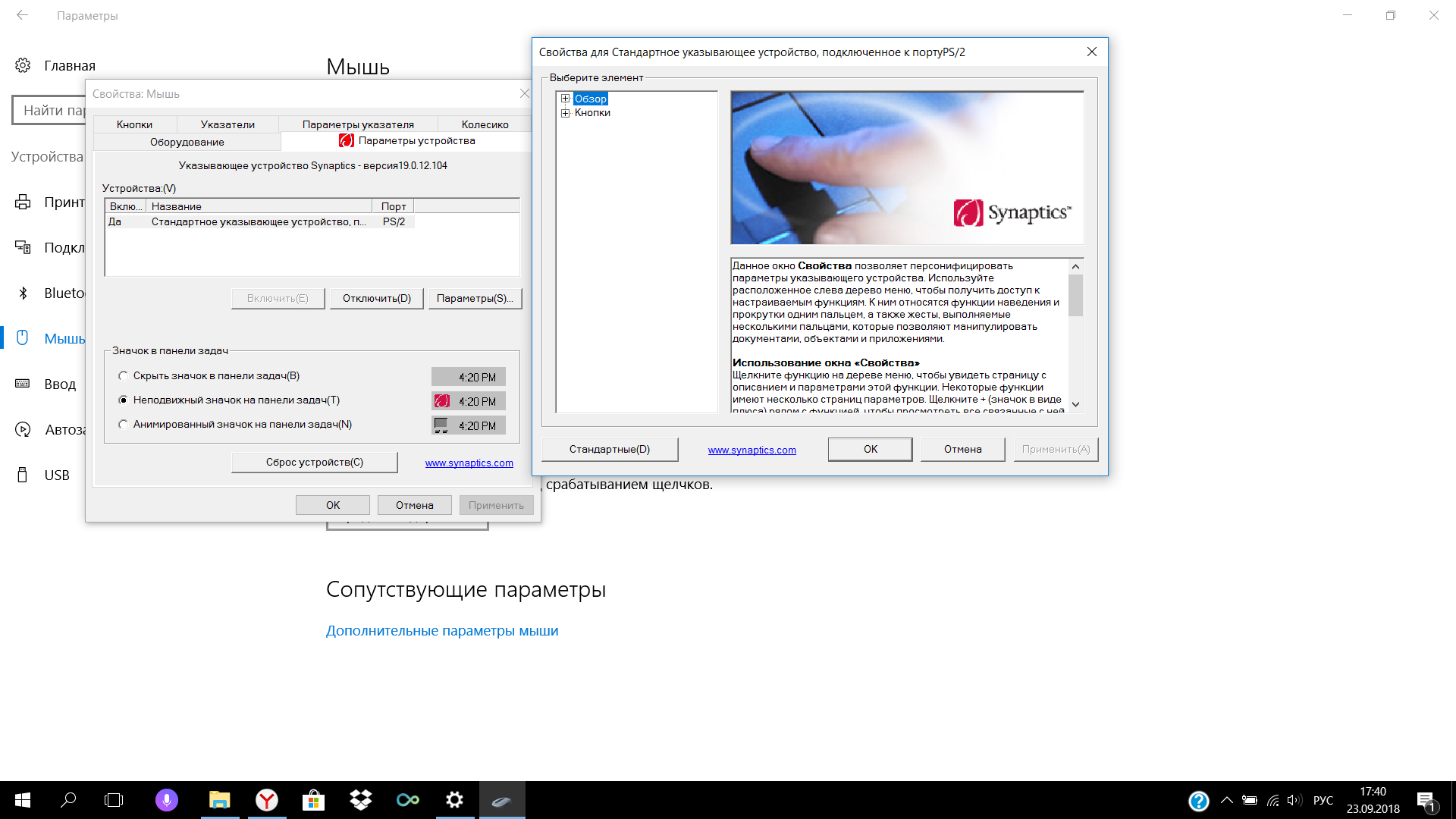1456x819 pixels.
Task: Click the Порт column header
Action: pos(393,206)
